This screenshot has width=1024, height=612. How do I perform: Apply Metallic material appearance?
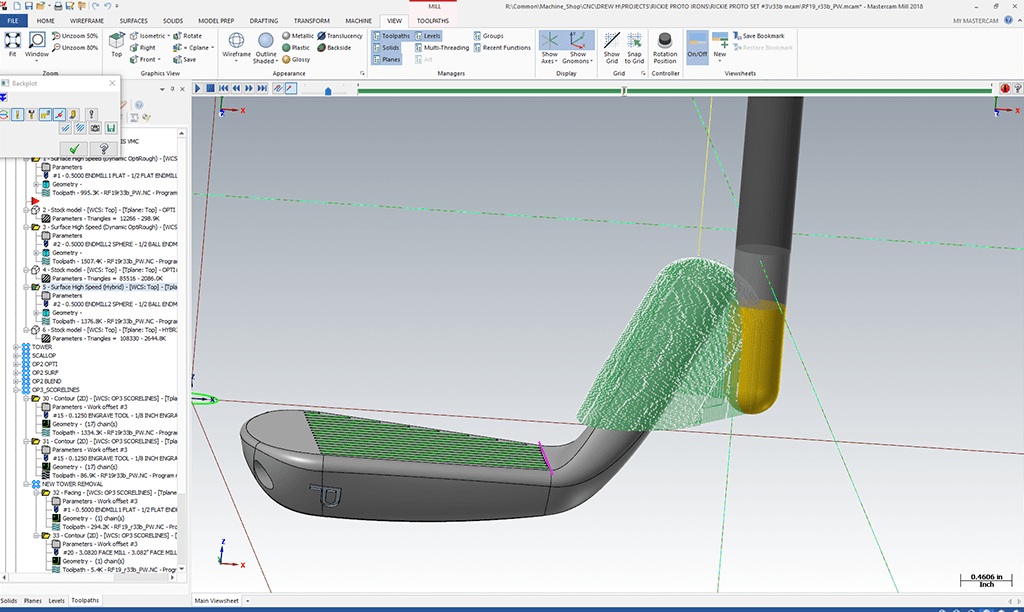(298, 36)
